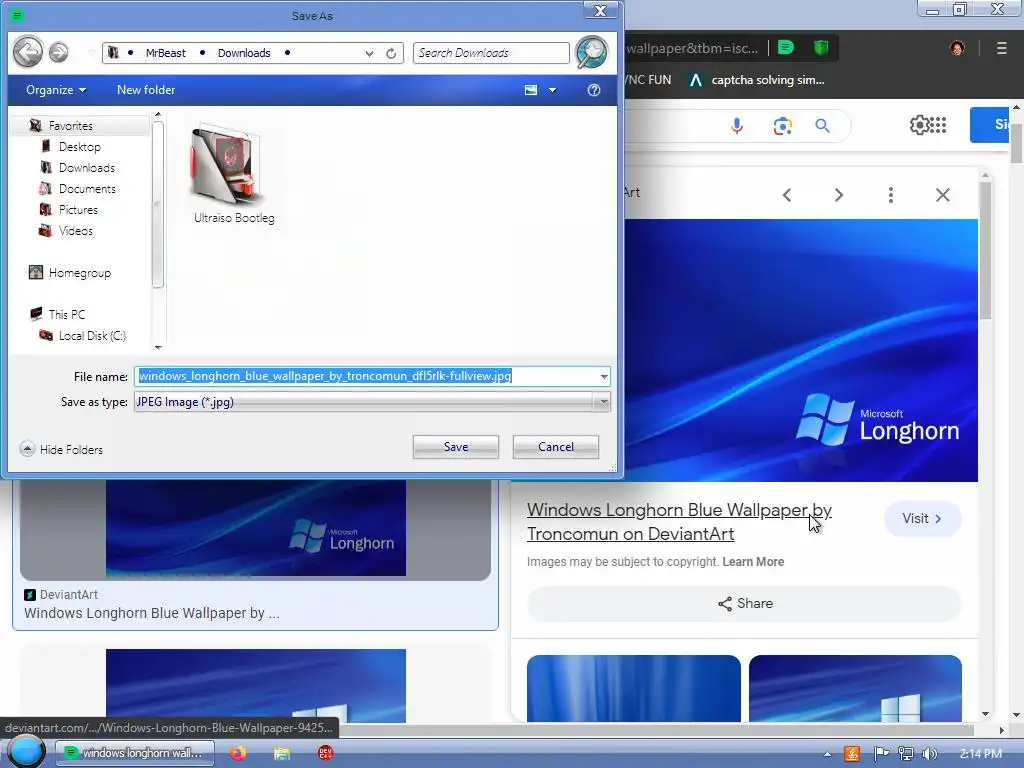Click the Share button
1024x768 pixels.
tap(744, 603)
